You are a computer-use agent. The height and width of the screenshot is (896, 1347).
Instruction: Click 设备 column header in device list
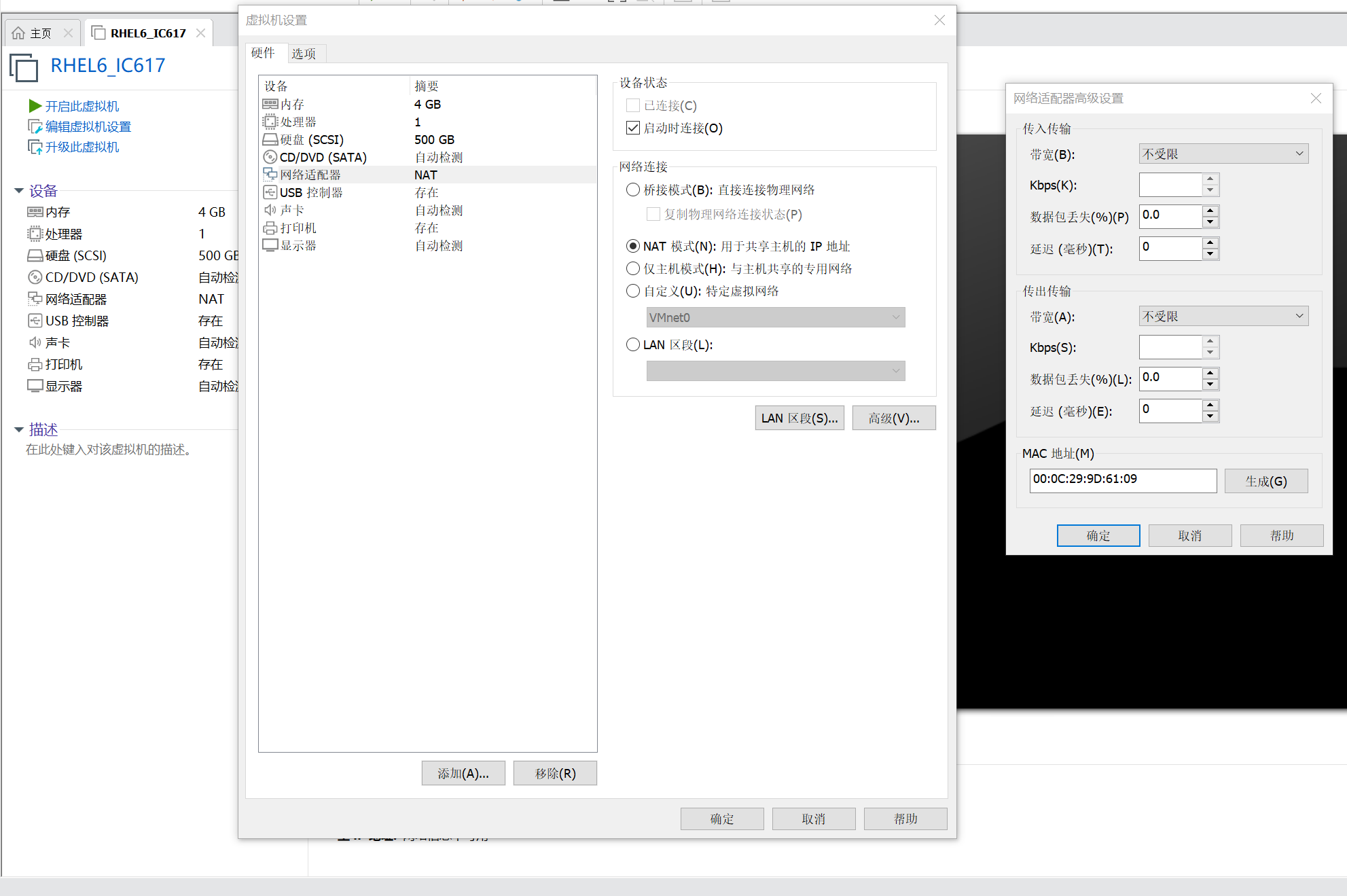click(336, 86)
